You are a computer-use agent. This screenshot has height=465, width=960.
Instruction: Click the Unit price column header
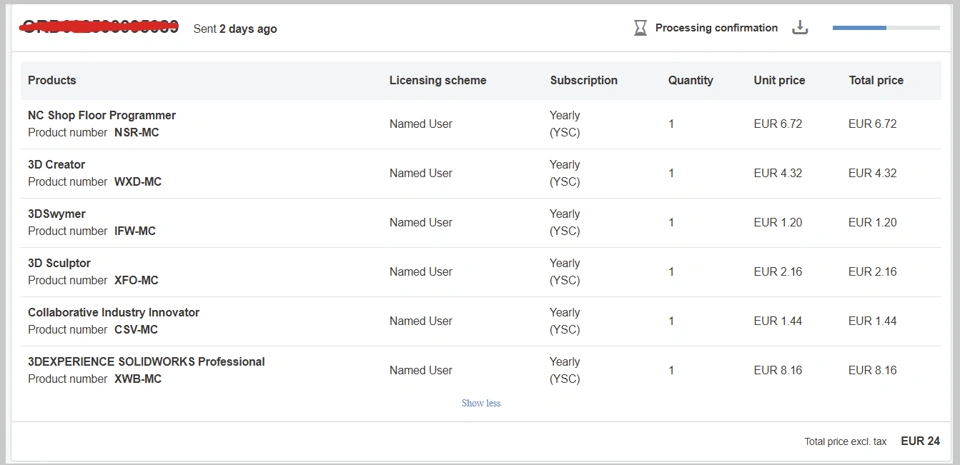(779, 80)
